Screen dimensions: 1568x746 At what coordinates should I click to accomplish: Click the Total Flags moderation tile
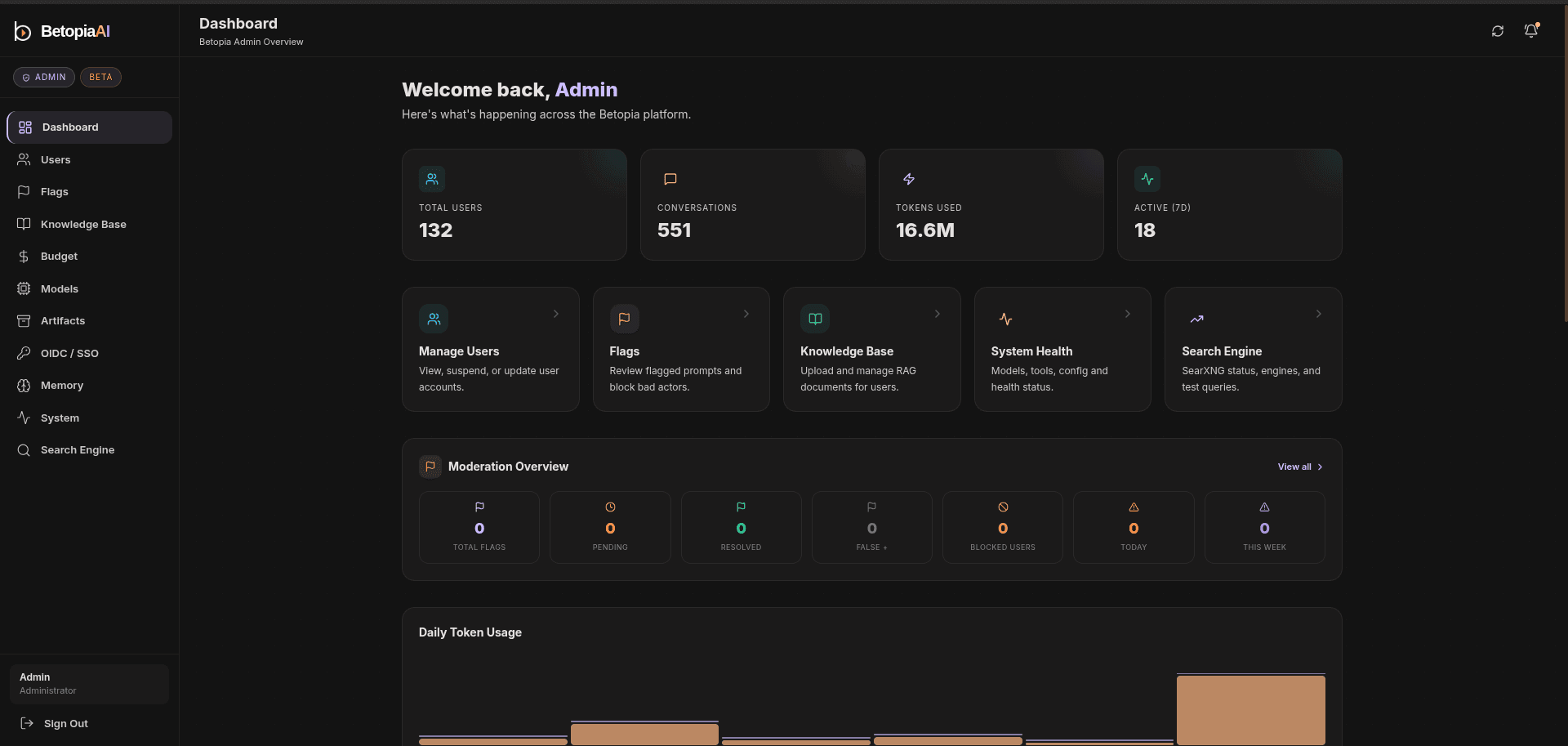(x=479, y=527)
